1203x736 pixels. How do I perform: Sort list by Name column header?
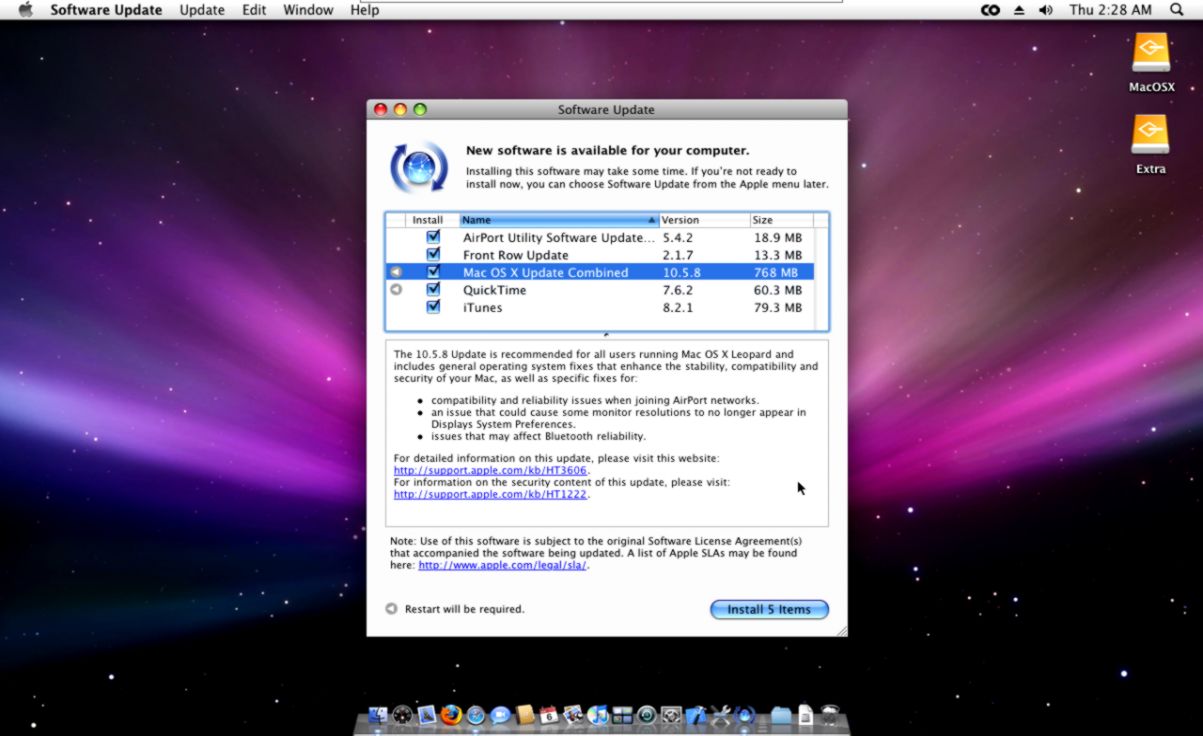click(x=559, y=220)
